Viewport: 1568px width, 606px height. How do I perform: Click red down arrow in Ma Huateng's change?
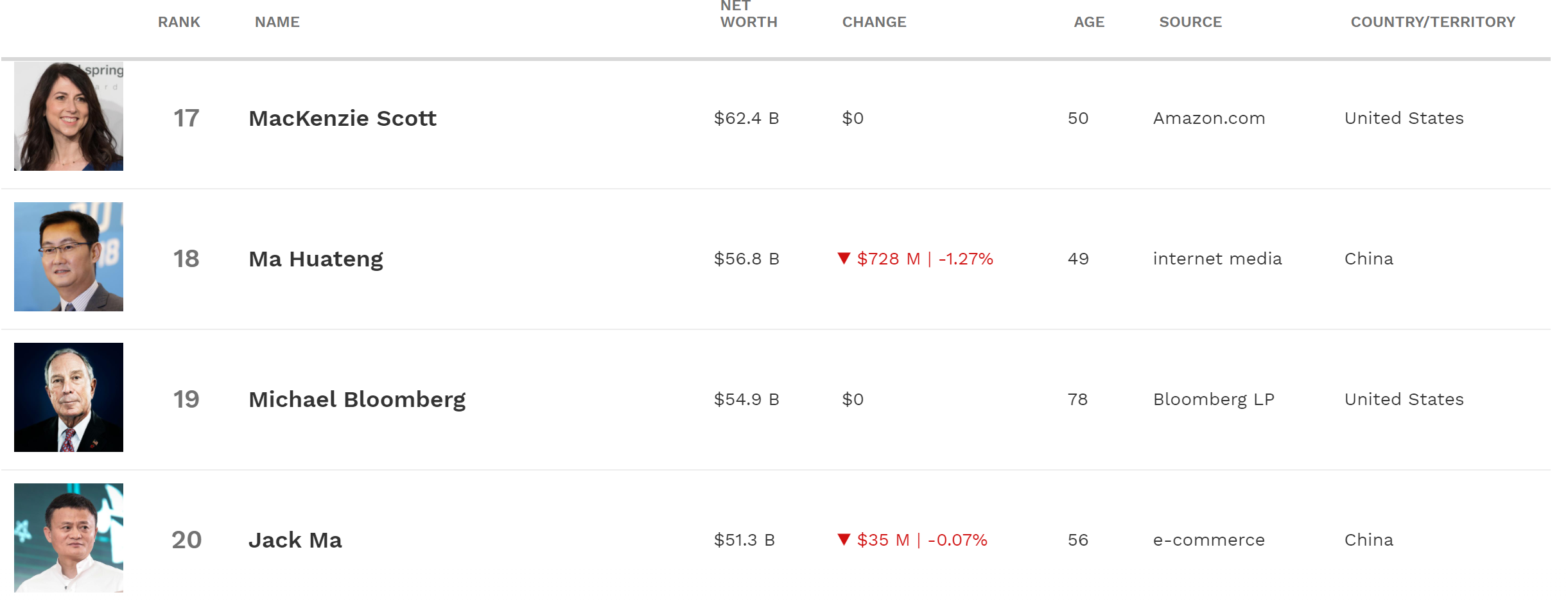click(844, 259)
